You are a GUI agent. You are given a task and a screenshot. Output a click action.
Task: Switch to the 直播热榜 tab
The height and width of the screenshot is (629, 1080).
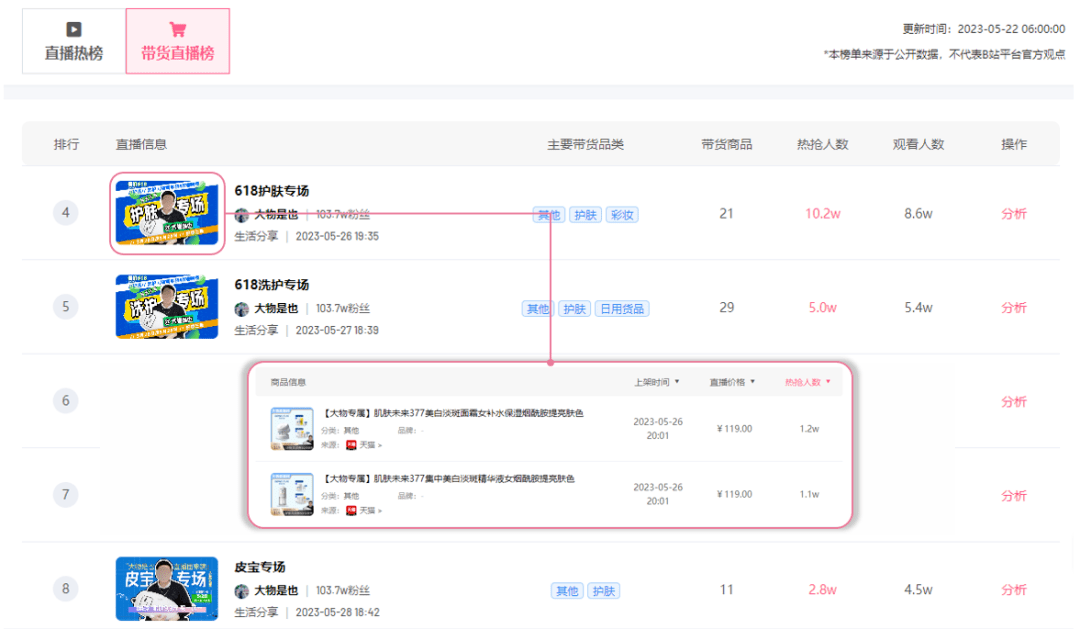[x=73, y=42]
